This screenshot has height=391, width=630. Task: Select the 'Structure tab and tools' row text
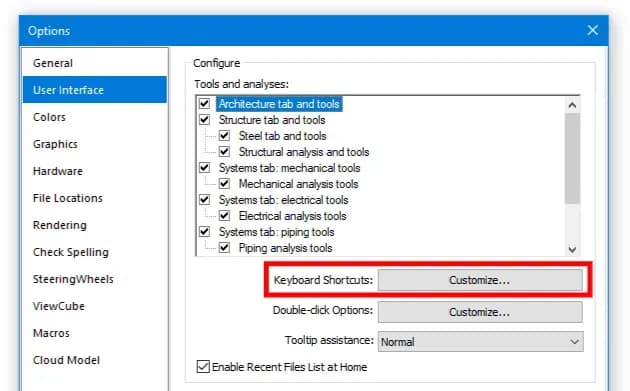[x=272, y=120]
